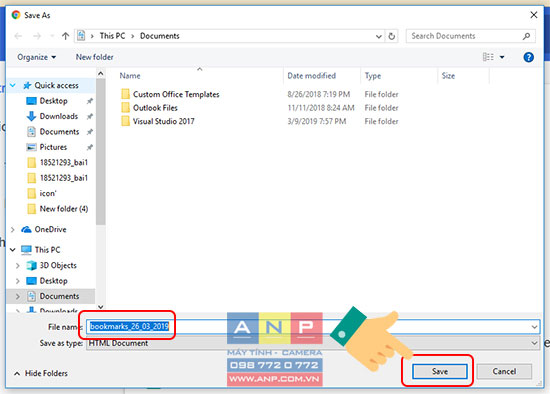Collapse the Quick access tree node
Viewport: 550px width, 394px height.
[13, 85]
